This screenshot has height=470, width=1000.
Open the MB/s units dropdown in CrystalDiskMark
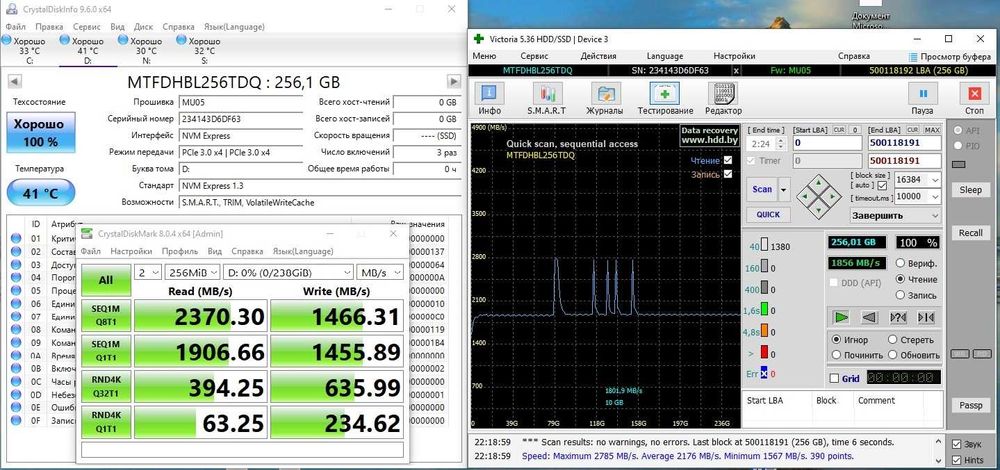coord(380,272)
